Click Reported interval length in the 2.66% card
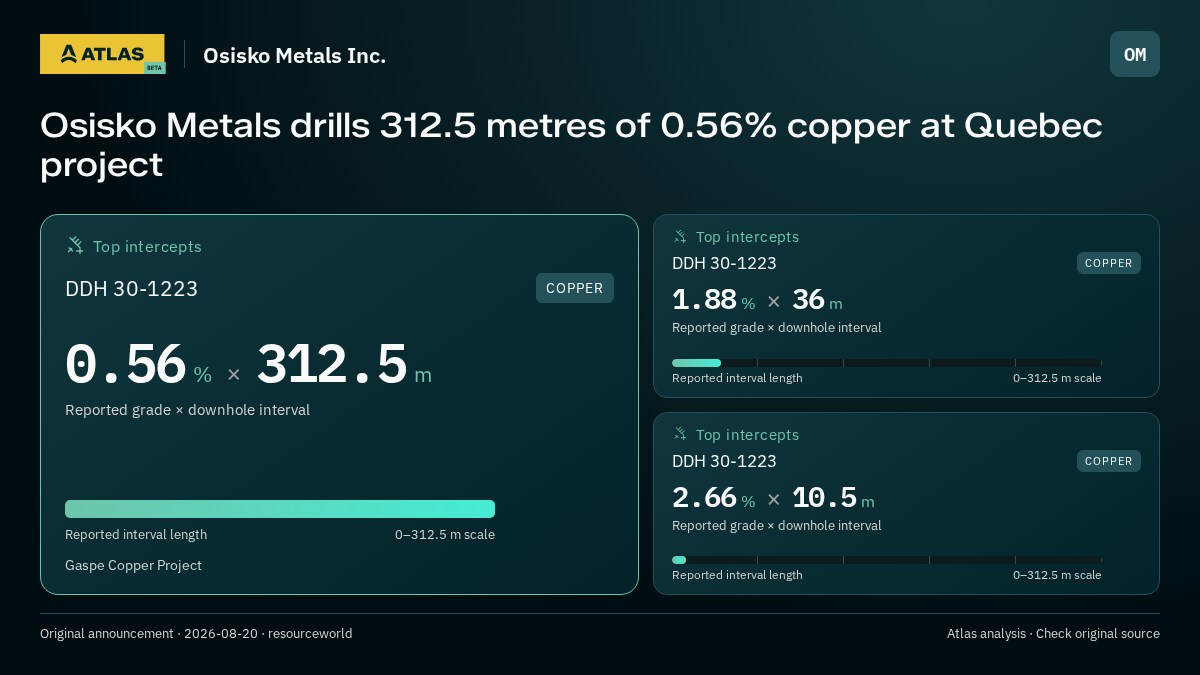The height and width of the screenshot is (675, 1200). click(737, 575)
